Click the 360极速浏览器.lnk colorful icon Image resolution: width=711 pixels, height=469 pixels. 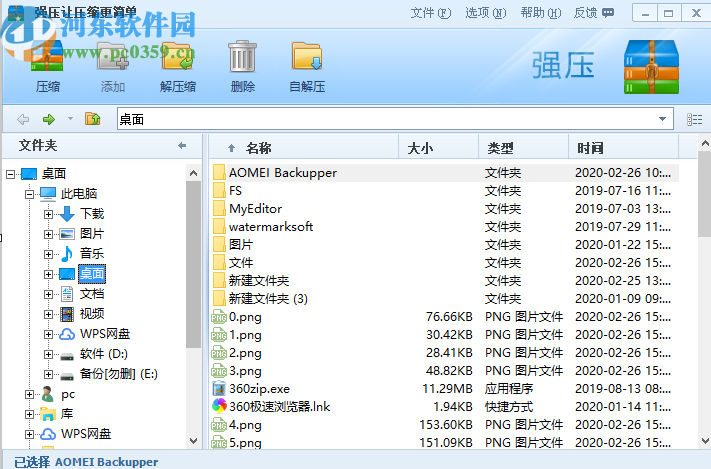click(x=219, y=406)
